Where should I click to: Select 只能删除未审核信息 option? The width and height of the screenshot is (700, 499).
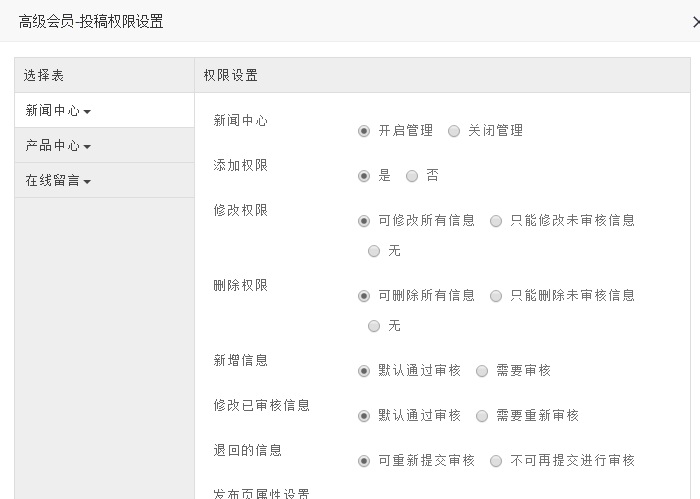[496, 296]
